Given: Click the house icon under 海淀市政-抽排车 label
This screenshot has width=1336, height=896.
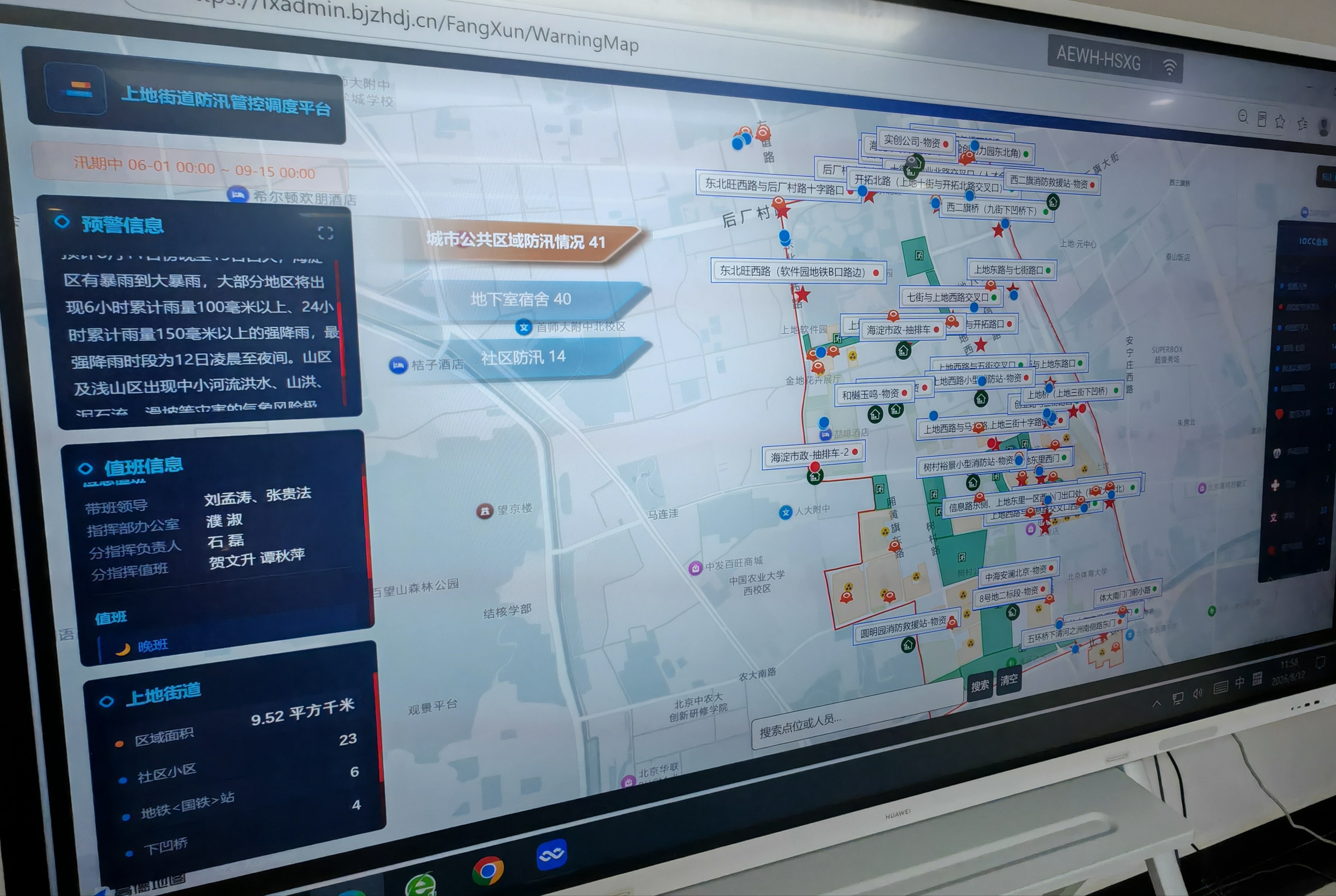Looking at the screenshot, I should [903, 350].
